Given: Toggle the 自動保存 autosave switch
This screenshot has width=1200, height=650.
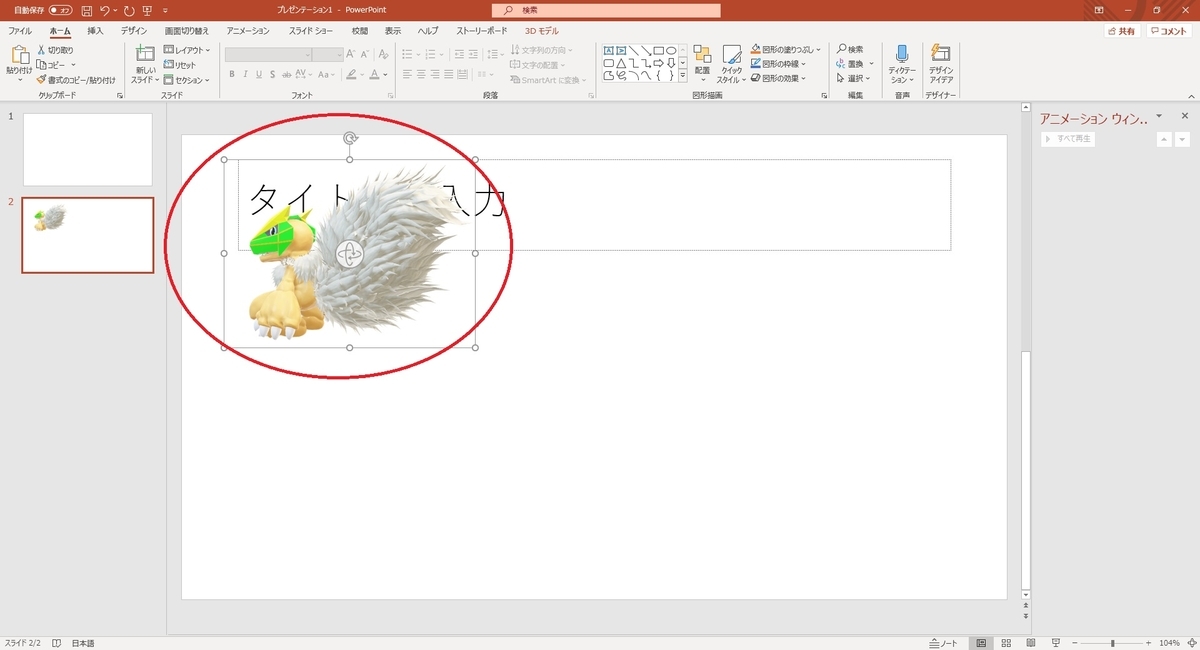Looking at the screenshot, I should [x=61, y=10].
